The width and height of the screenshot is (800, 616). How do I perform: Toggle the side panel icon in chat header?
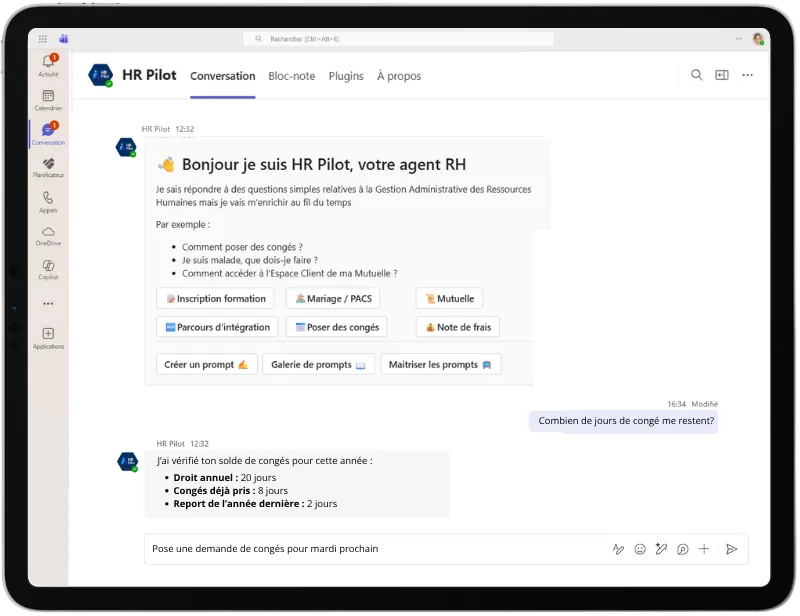(x=722, y=75)
